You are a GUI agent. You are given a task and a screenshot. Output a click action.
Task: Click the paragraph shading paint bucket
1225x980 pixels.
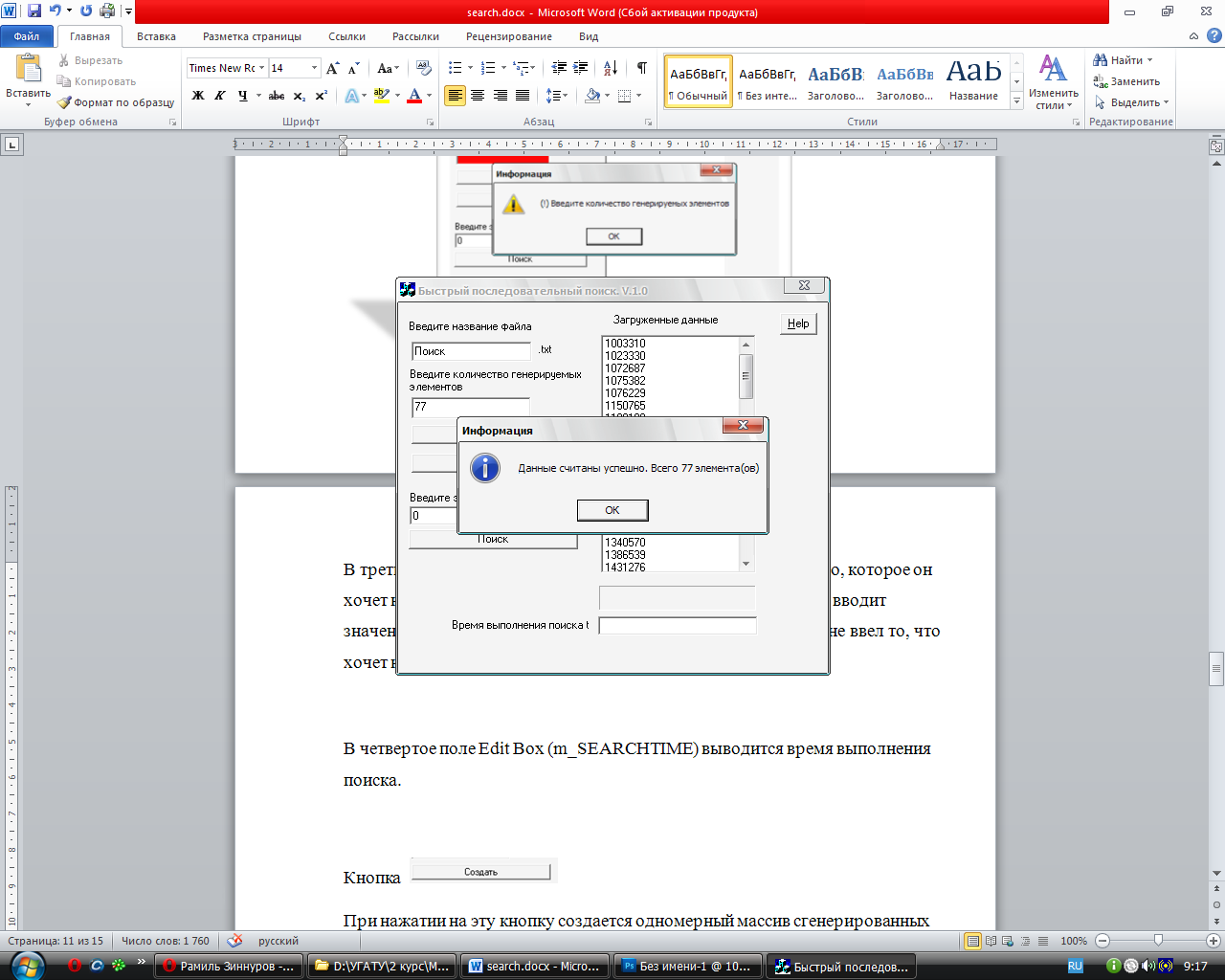(x=592, y=96)
